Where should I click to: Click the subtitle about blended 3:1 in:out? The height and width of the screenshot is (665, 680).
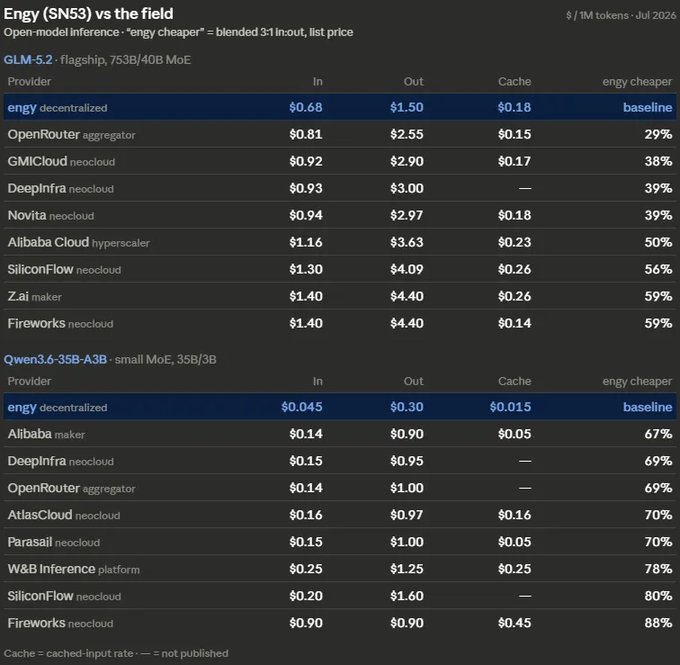pos(178,32)
